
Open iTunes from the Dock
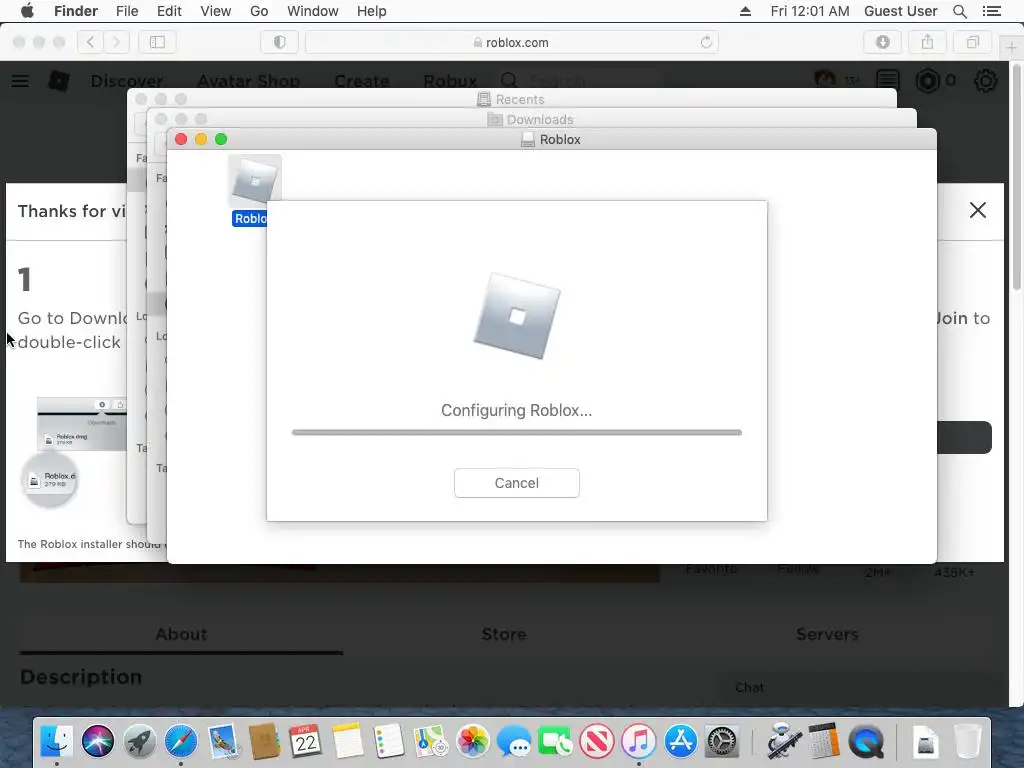pos(639,742)
